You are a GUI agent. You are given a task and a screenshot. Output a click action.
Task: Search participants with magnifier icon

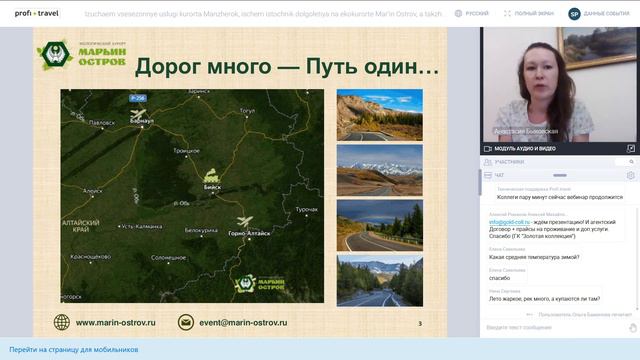click(631, 162)
